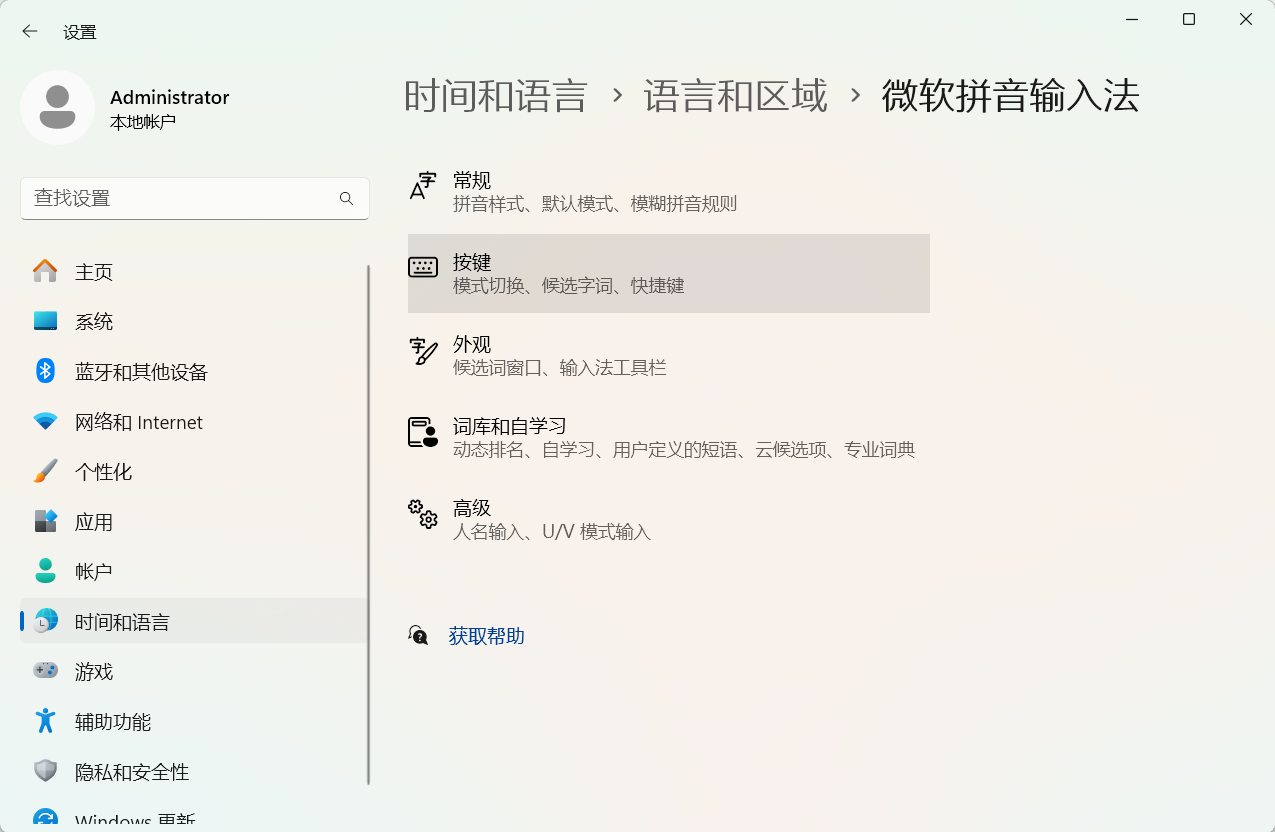Click the Administrator account avatar
1275x832 pixels.
pyautogui.click(x=58, y=107)
